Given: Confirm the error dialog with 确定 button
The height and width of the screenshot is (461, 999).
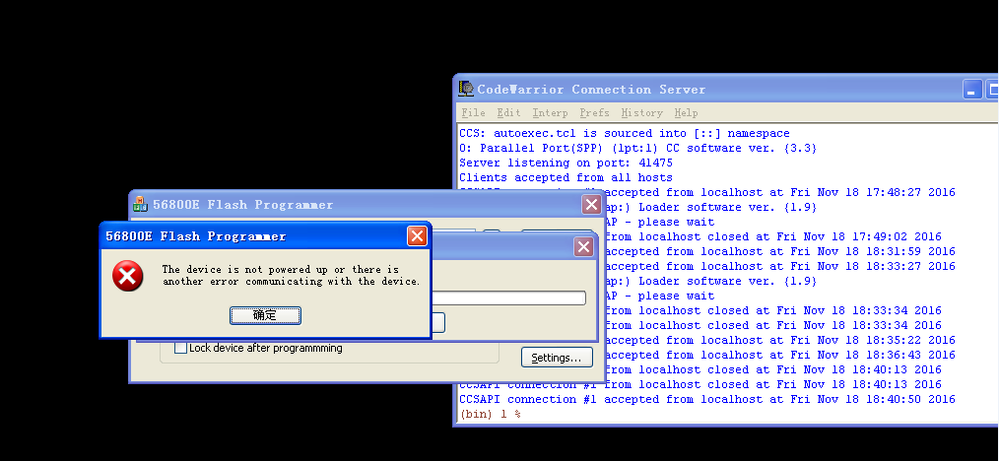Looking at the screenshot, I should click(x=265, y=315).
